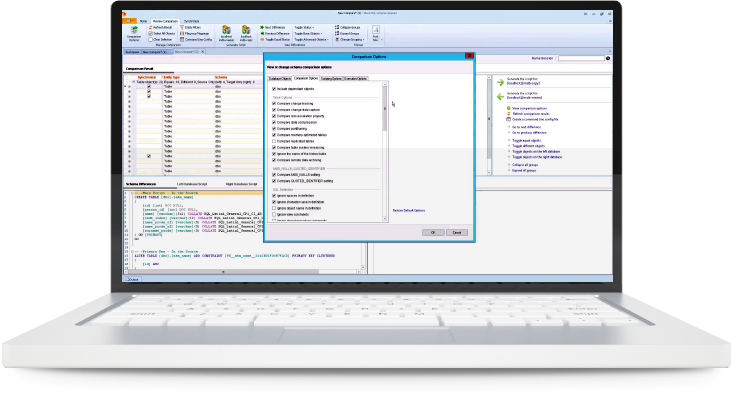Open the Toggle Base Objects dropdown

[x=308, y=34]
